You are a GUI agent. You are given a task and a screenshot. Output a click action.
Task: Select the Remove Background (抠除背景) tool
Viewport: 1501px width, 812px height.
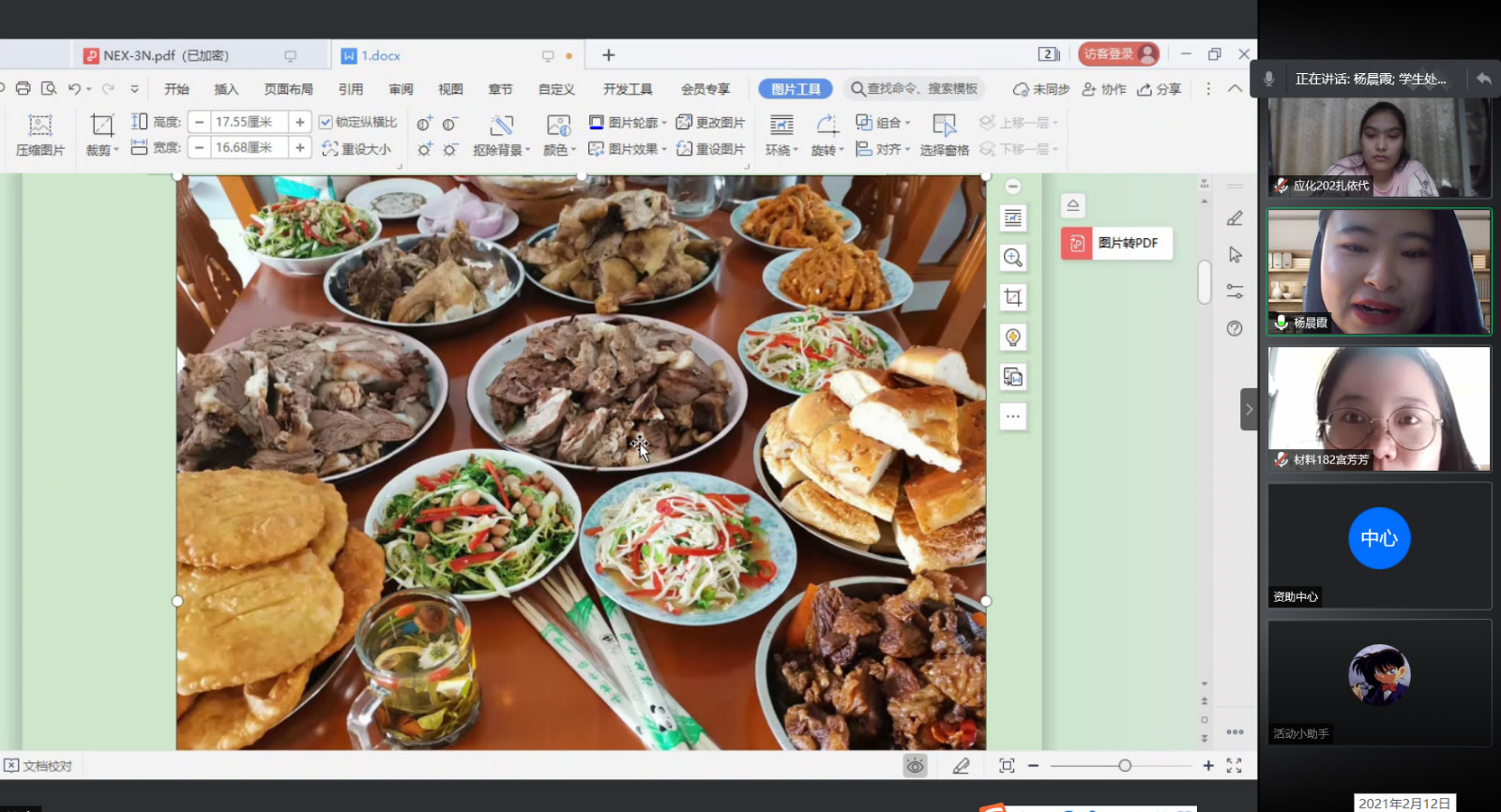[x=502, y=134]
